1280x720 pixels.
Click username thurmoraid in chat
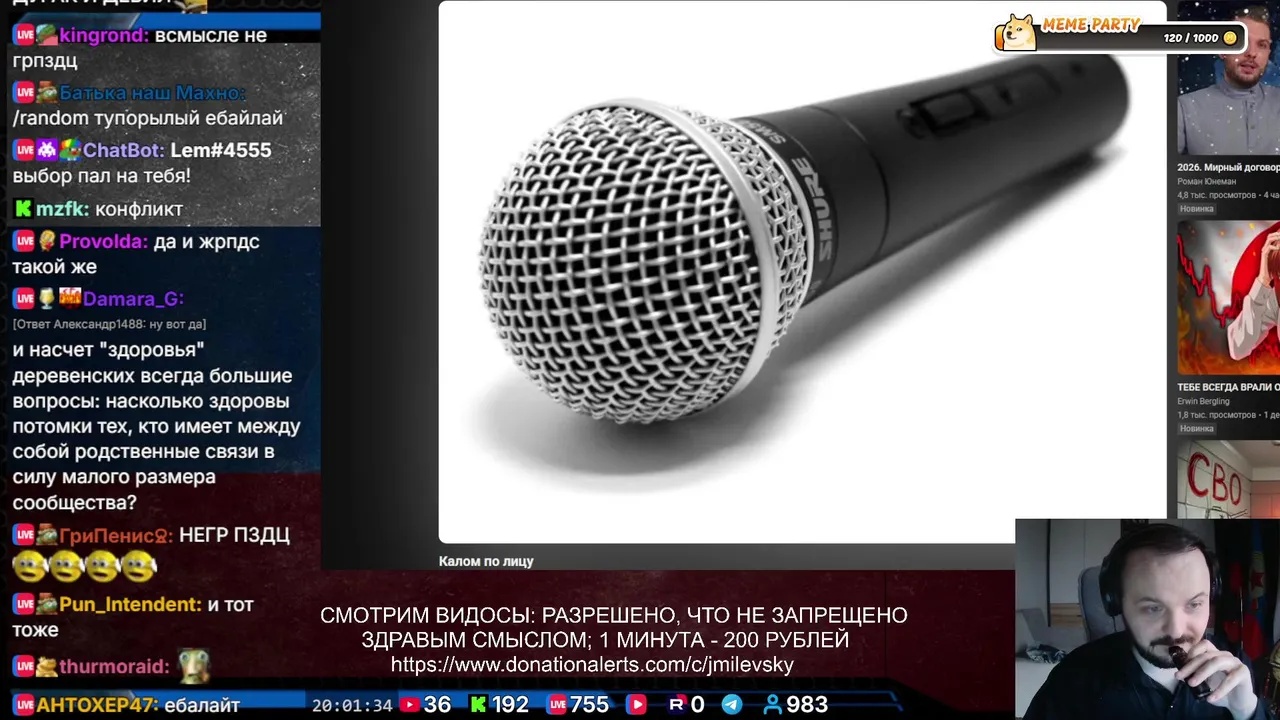tap(114, 667)
